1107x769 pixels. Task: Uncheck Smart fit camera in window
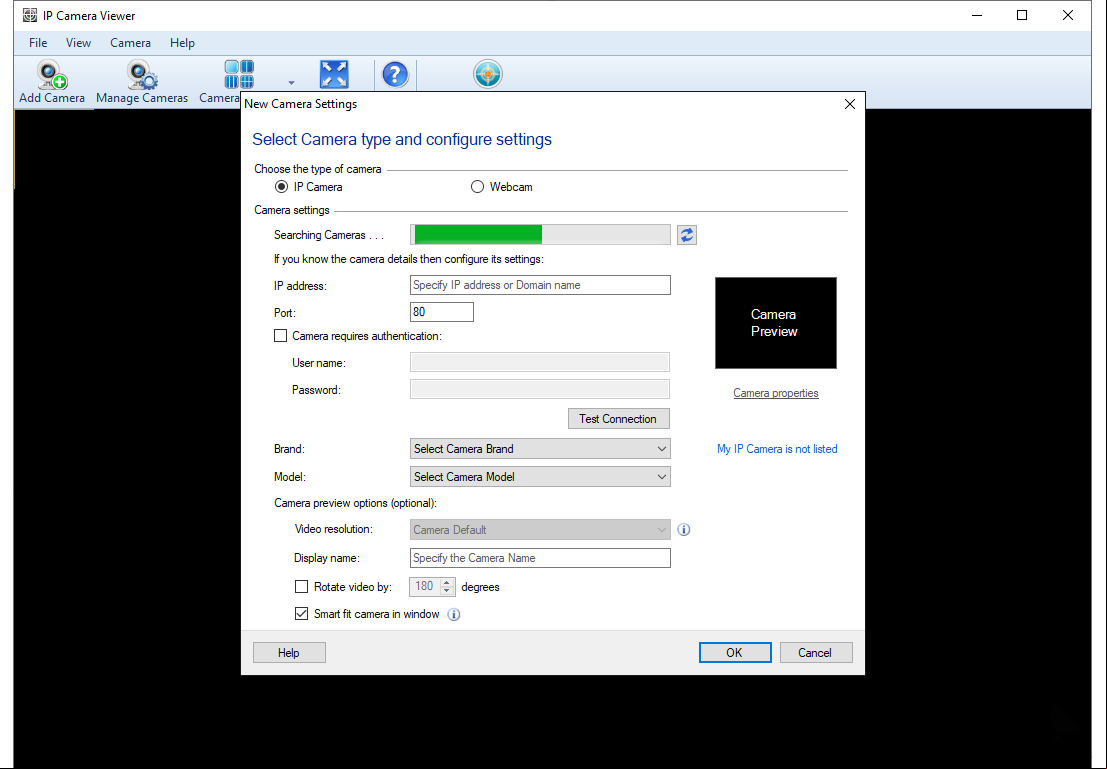tap(301, 614)
